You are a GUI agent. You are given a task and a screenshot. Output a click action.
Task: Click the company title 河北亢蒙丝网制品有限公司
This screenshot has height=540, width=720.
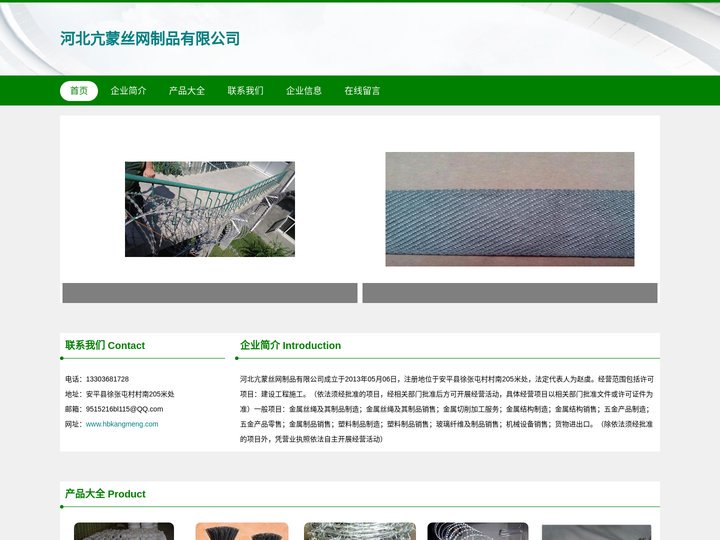150,39
